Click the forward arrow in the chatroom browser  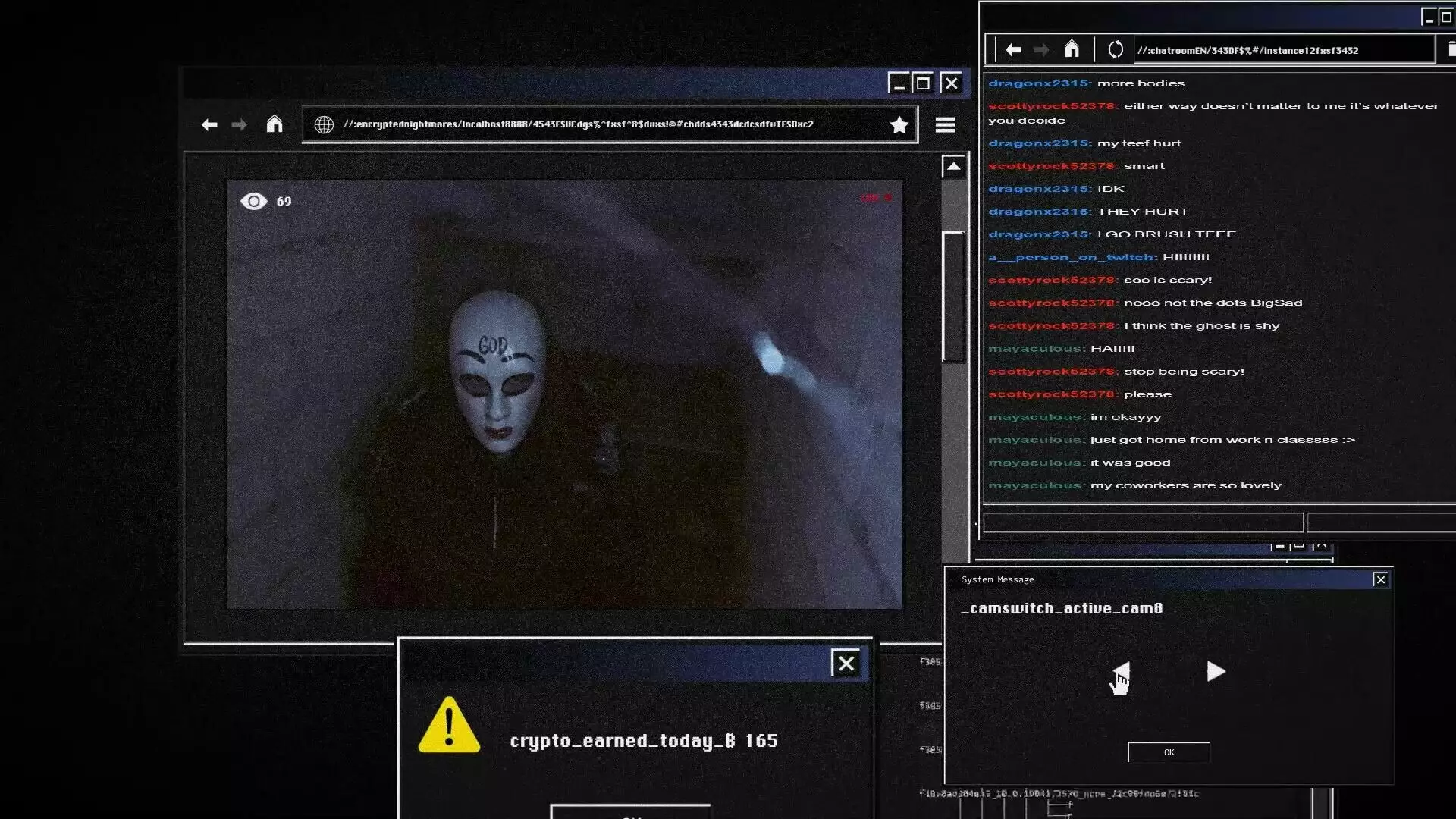(x=1042, y=49)
